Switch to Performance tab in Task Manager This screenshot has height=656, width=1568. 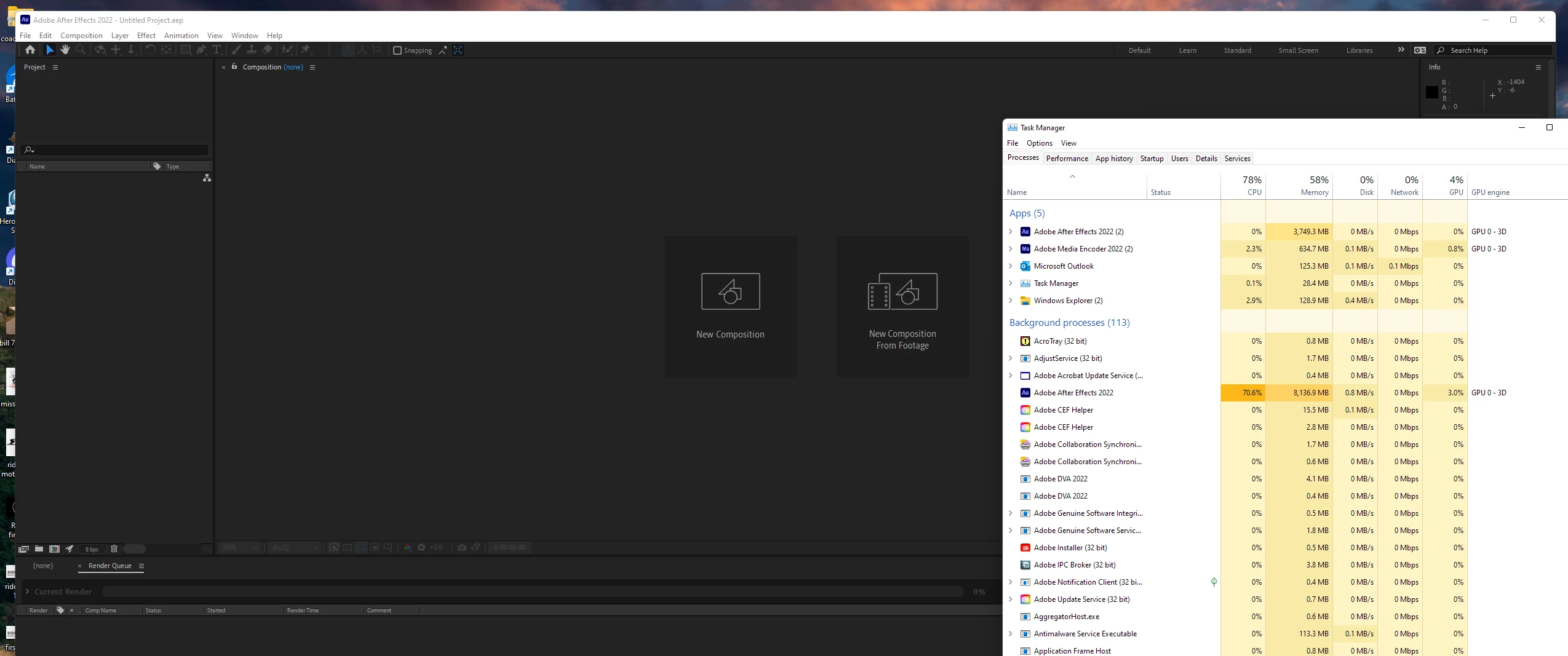[1067, 158]
